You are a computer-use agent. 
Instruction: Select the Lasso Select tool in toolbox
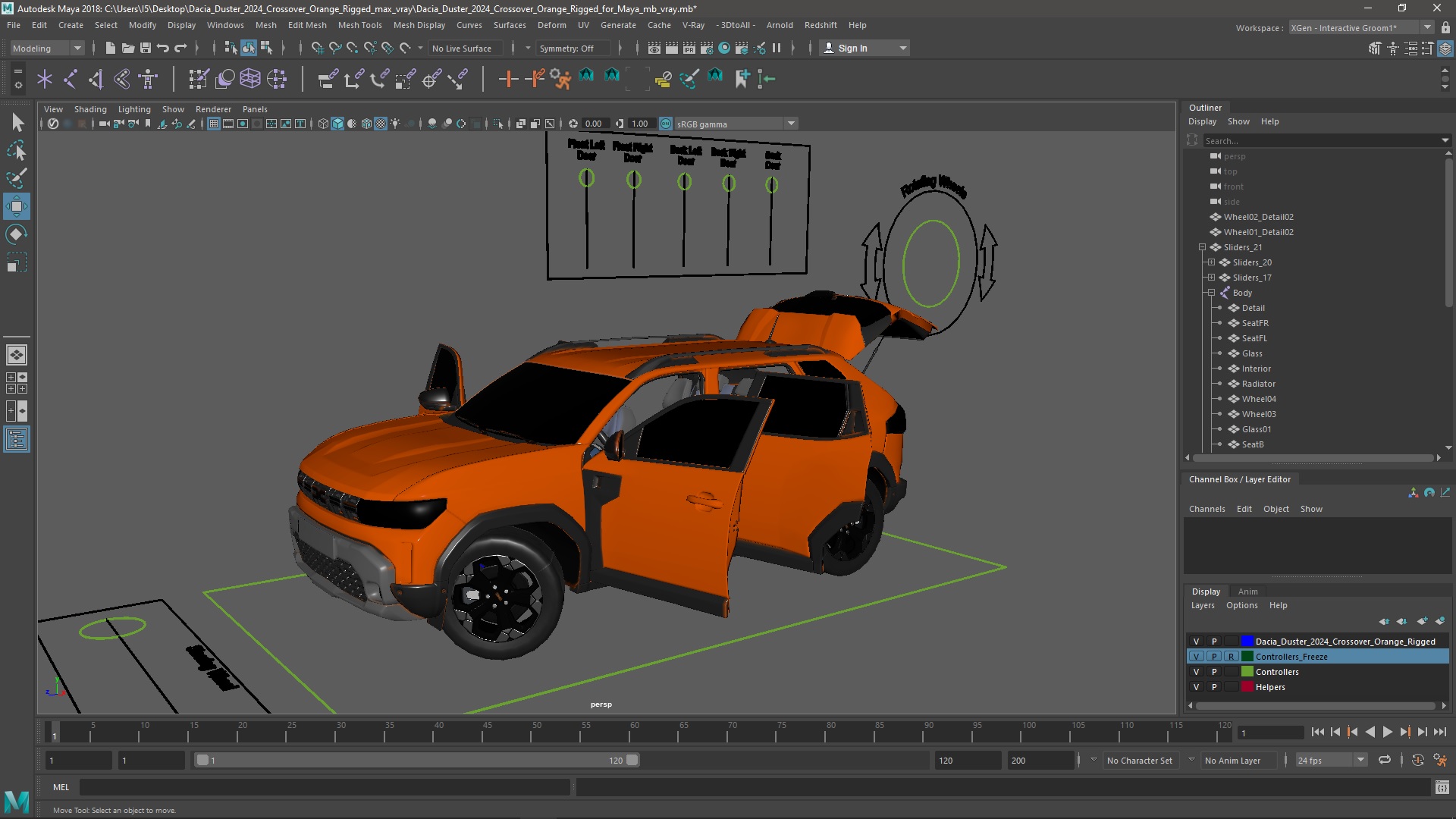[x=17, y=151]
